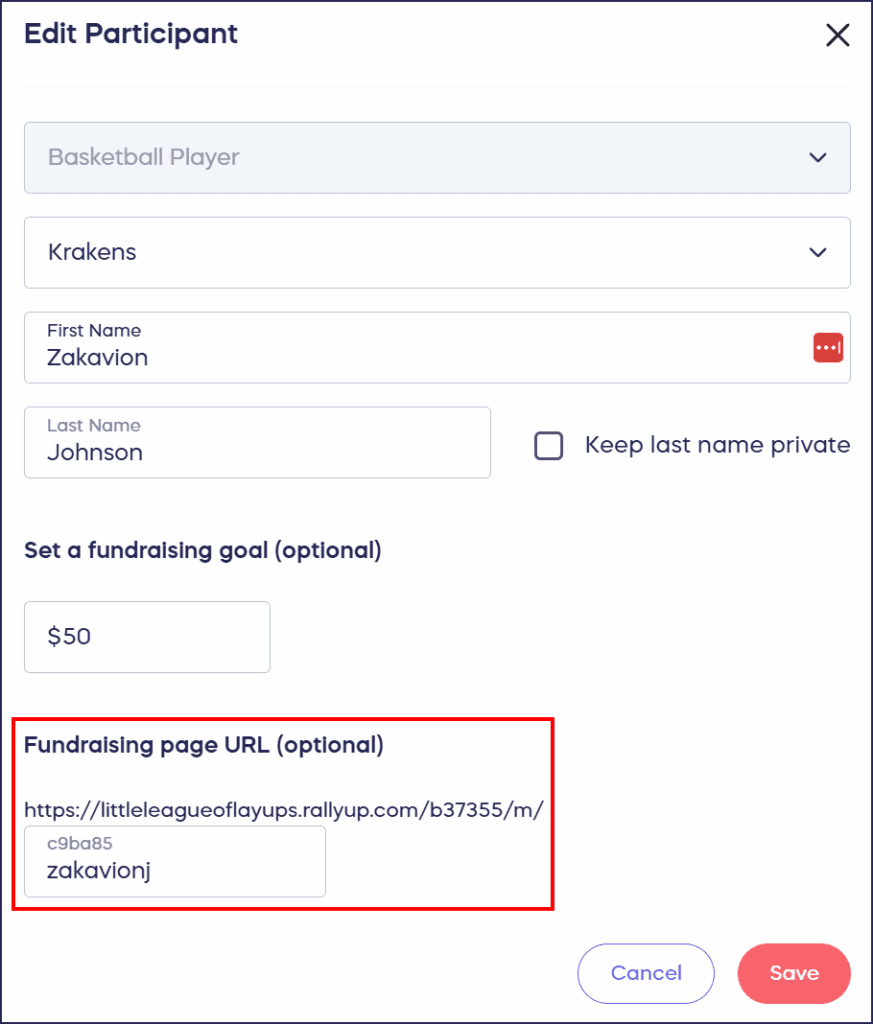Viewport: 873px width, 1024px height.
Task: Click the Edit Participant dialog title
Action: click(x=130, y=33)
